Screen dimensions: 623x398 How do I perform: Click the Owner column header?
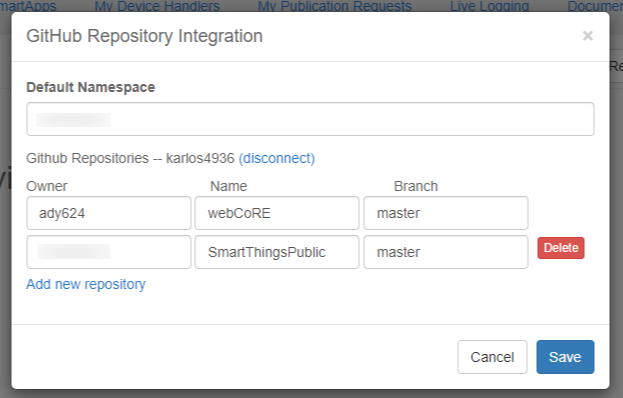(47, 186)
